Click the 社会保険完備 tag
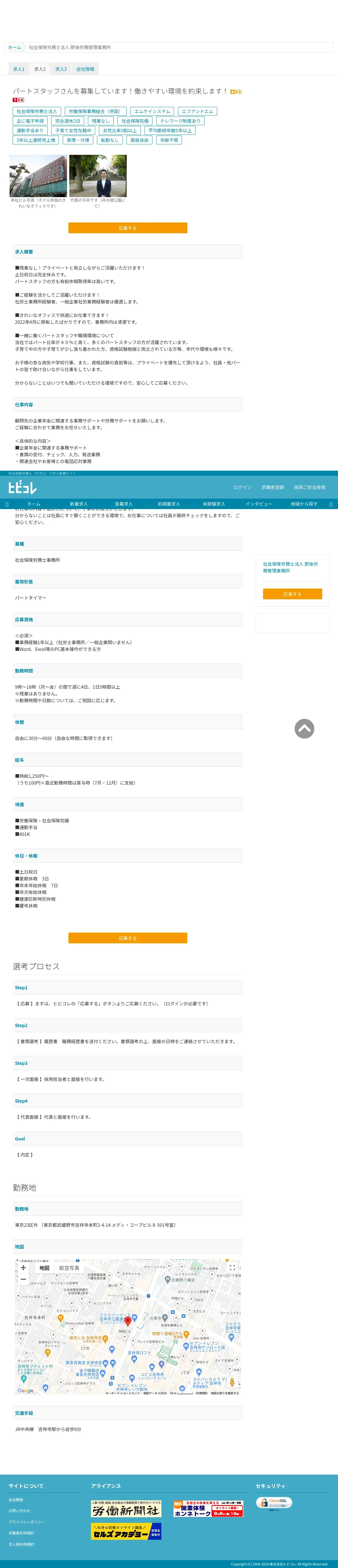The height and width of the screenshot is (1568, 338). pyautogui.click(x=135, y=121)
